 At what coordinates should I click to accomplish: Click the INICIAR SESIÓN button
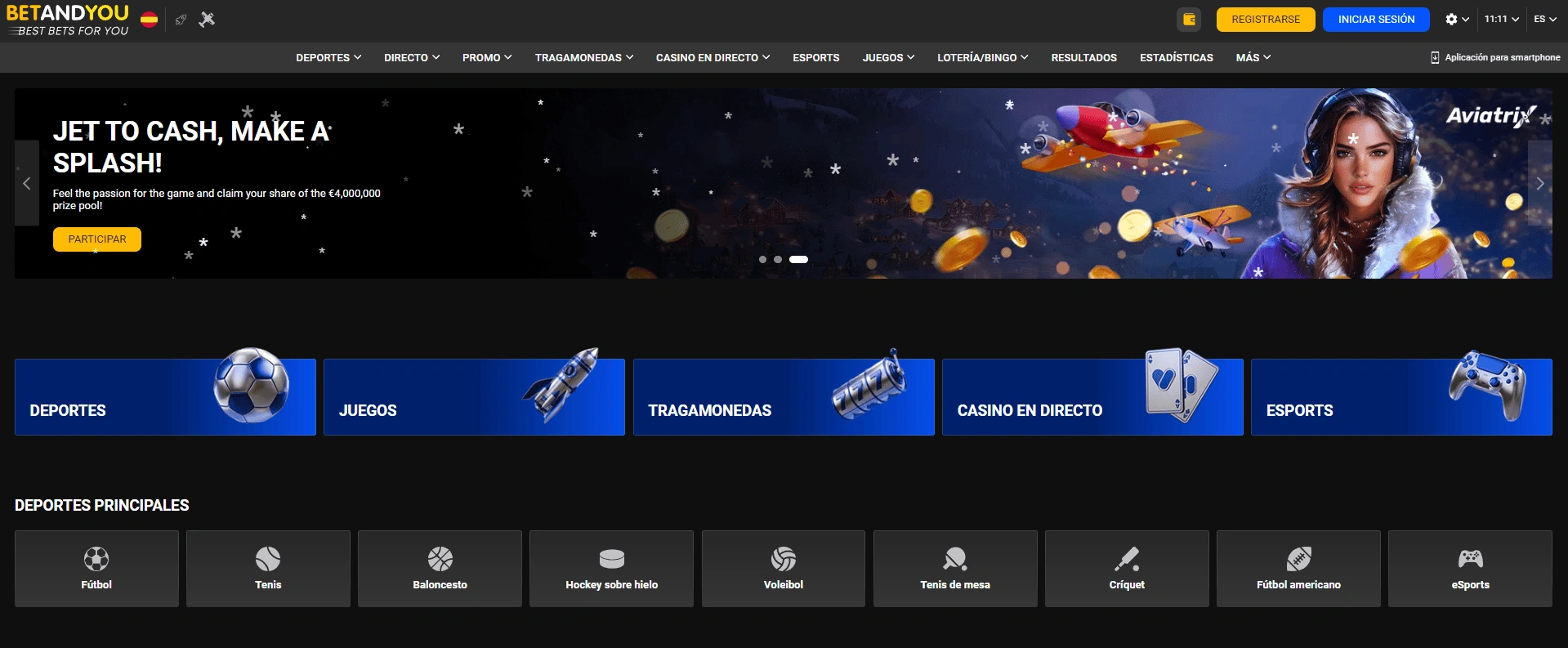1376,20
